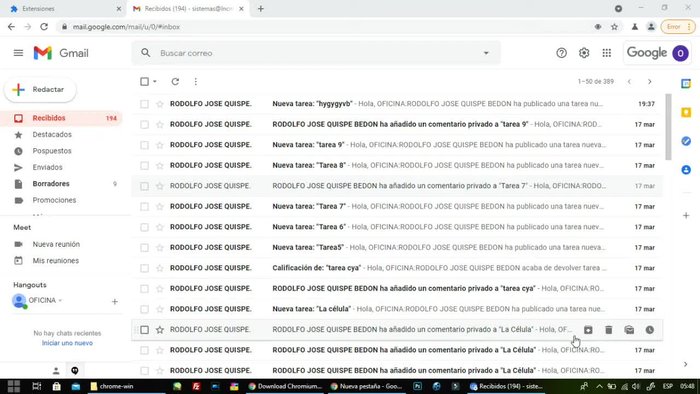Refresh the inbox list

coord(175,82)
